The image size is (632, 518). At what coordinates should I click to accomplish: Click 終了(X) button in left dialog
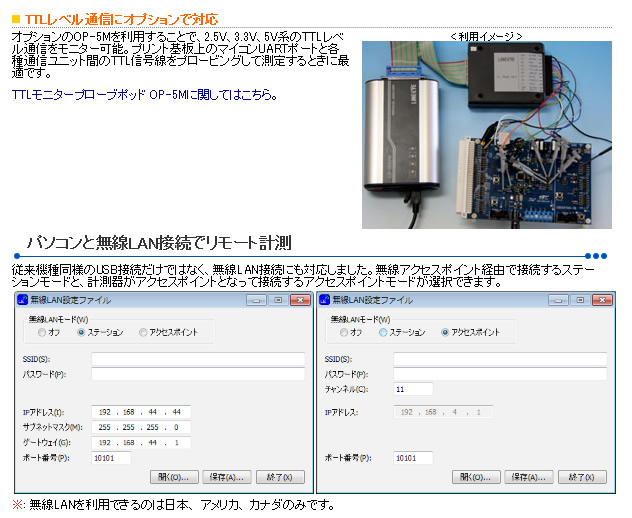[280, 477]
